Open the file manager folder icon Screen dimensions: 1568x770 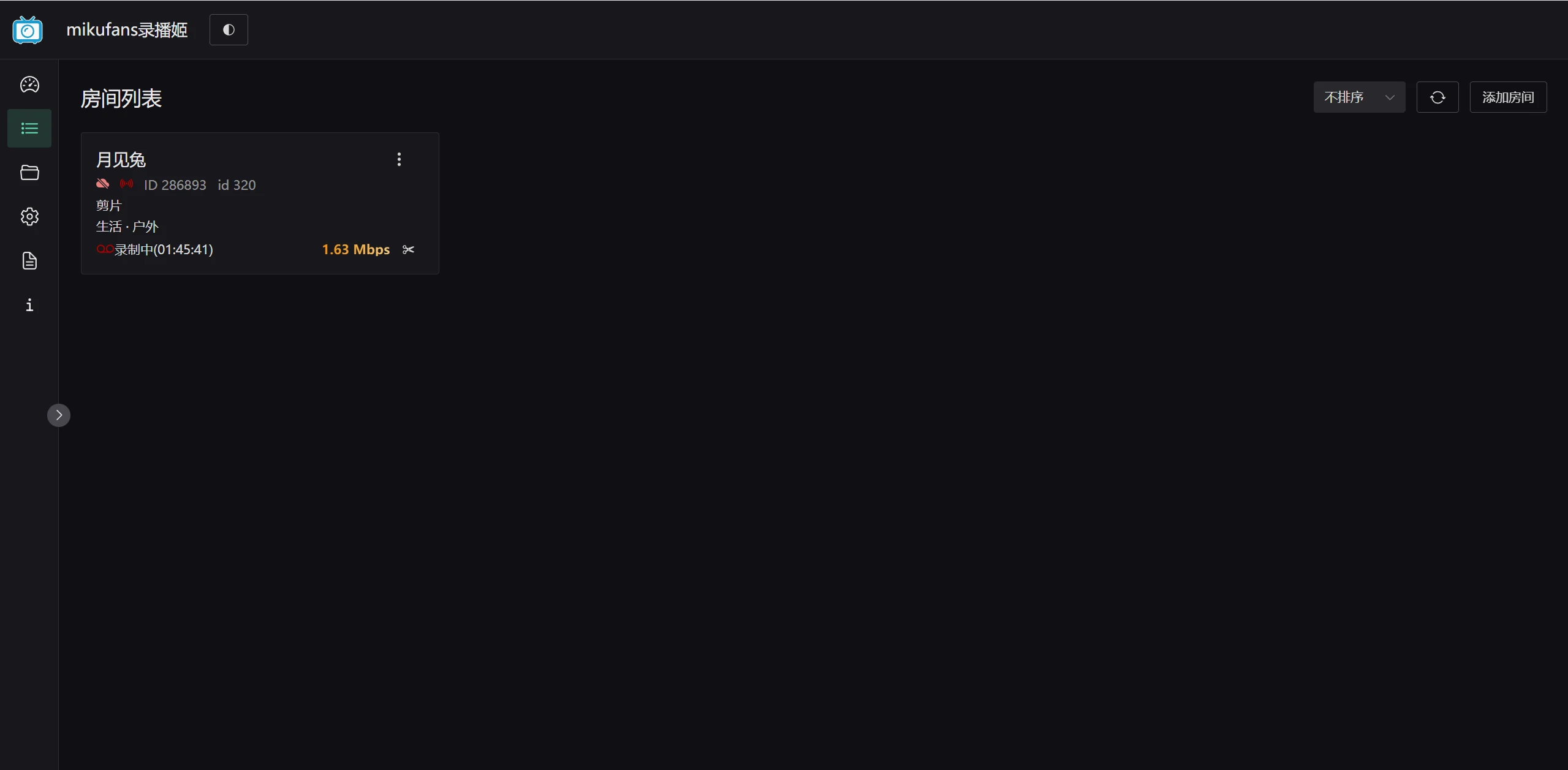[x=29, y=173]
